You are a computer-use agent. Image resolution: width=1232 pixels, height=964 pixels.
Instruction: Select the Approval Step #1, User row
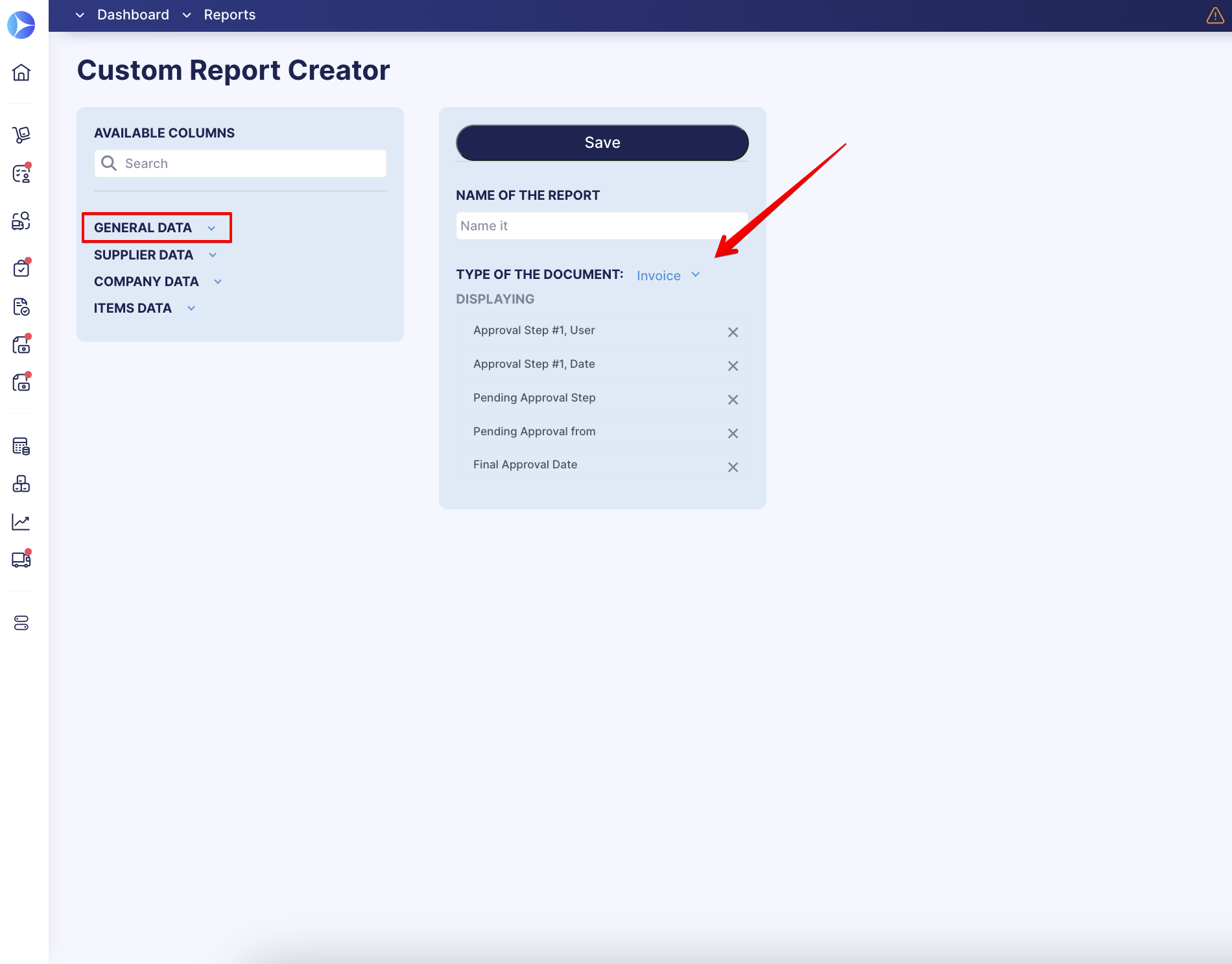click(602, 330)
